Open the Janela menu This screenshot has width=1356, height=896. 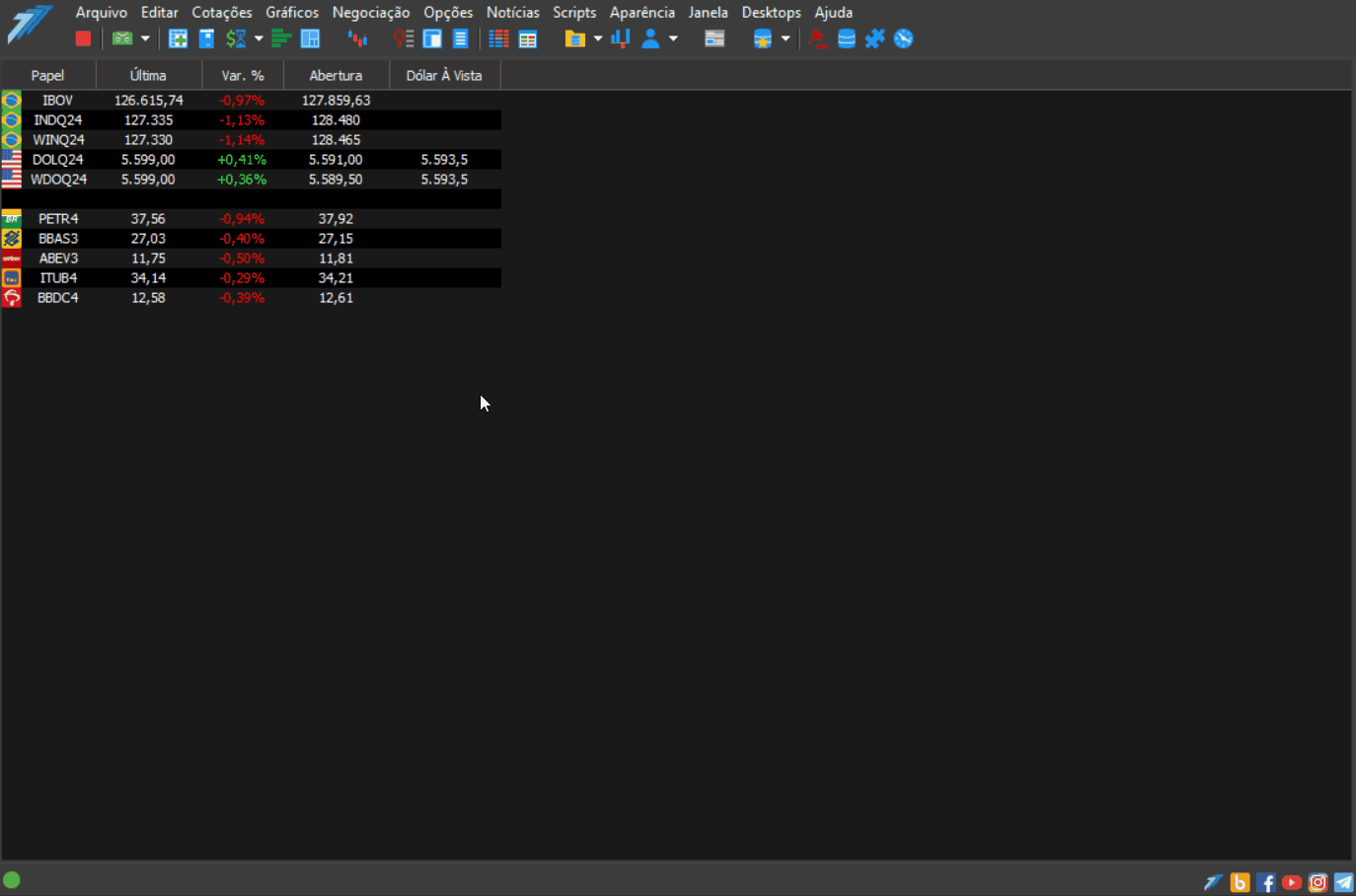[709, 12]
